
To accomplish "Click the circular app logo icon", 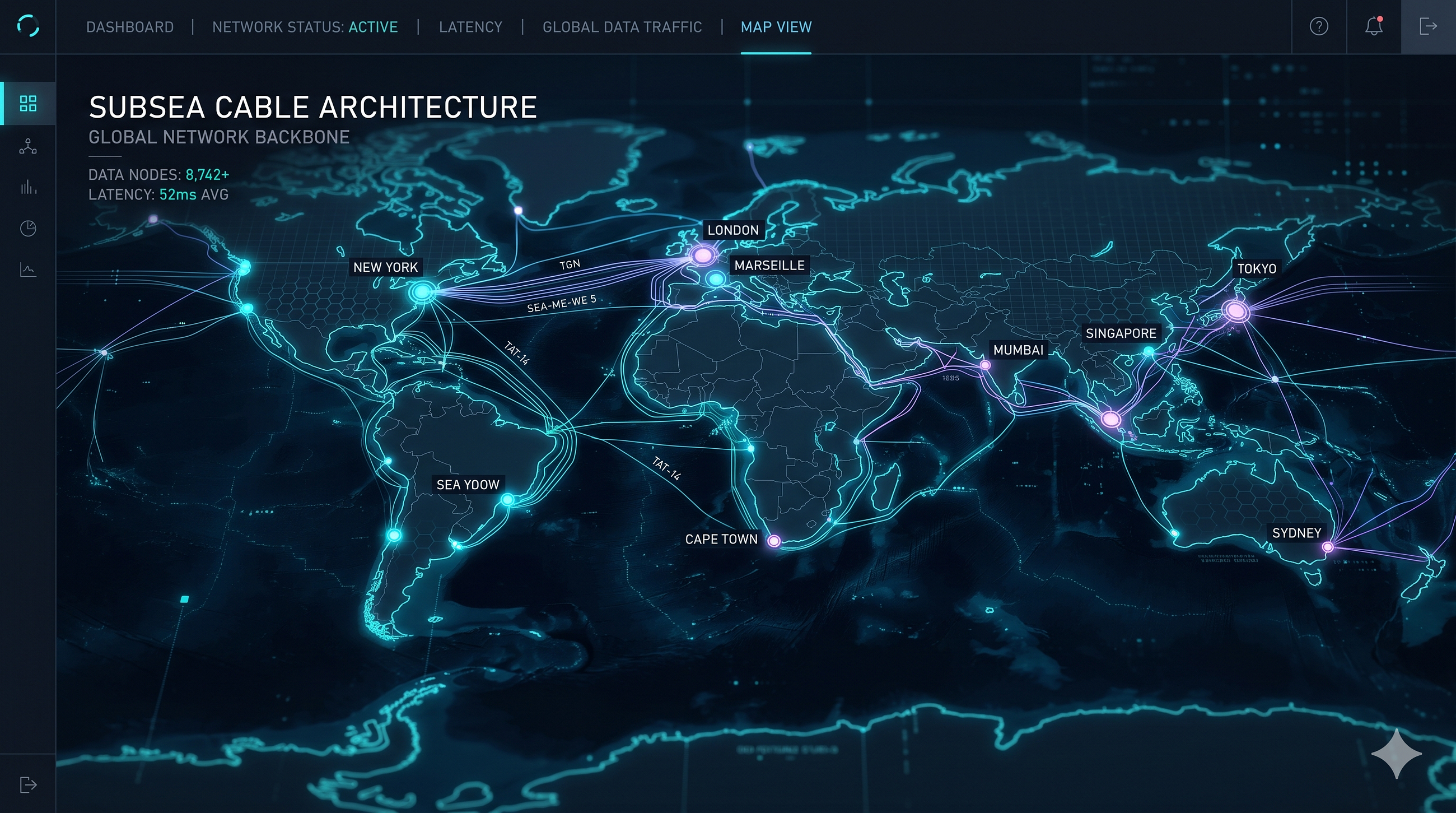I will 27,26.
